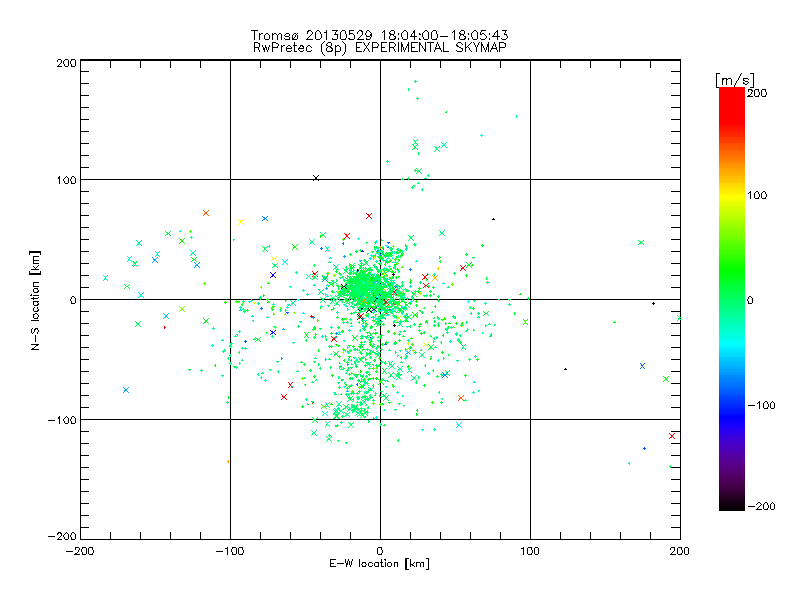
Task: Click the colorbar's -200 label
Action: click(761, 506)
